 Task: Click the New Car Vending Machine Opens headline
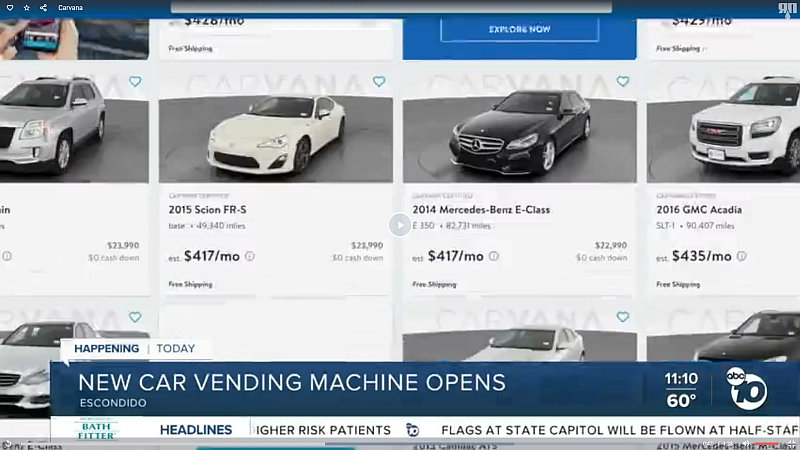(x=292, y=383)
